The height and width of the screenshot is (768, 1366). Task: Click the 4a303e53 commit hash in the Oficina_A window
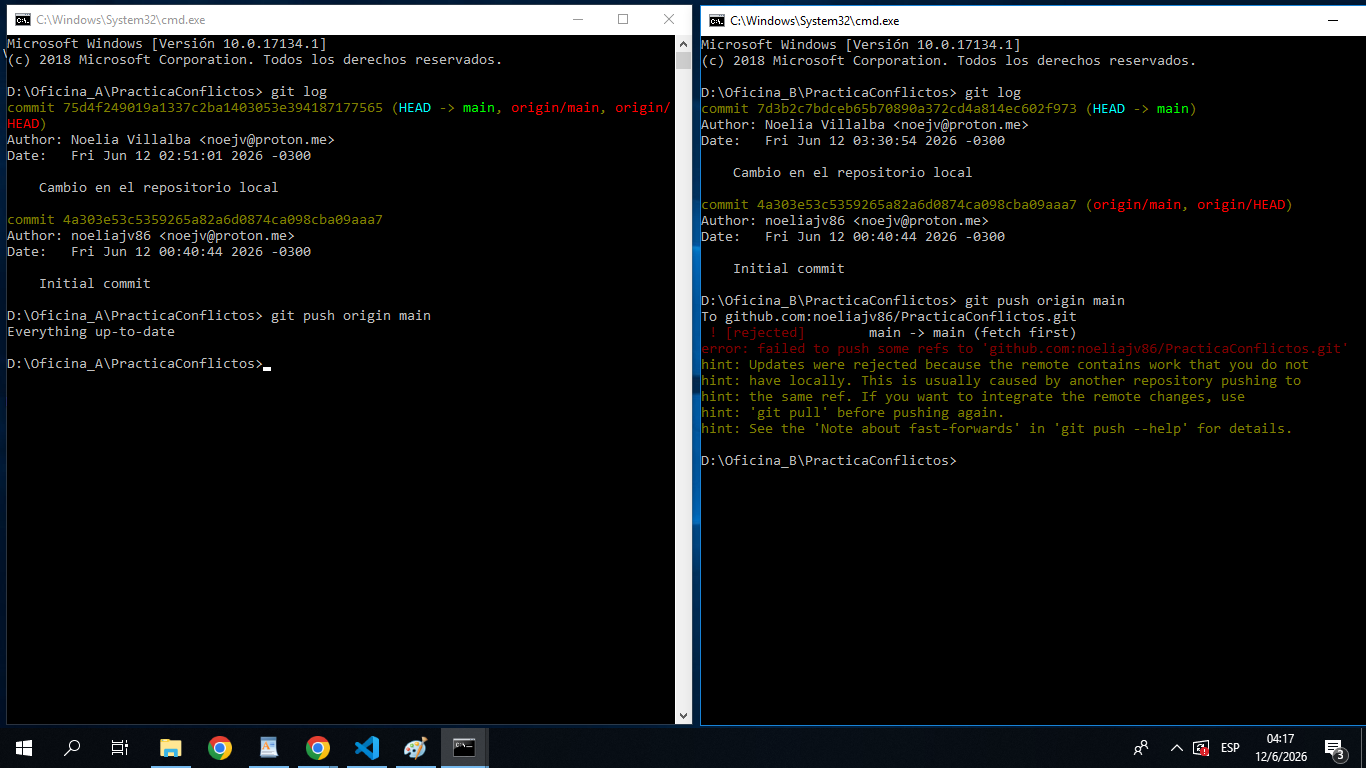(x=223, y=220)
